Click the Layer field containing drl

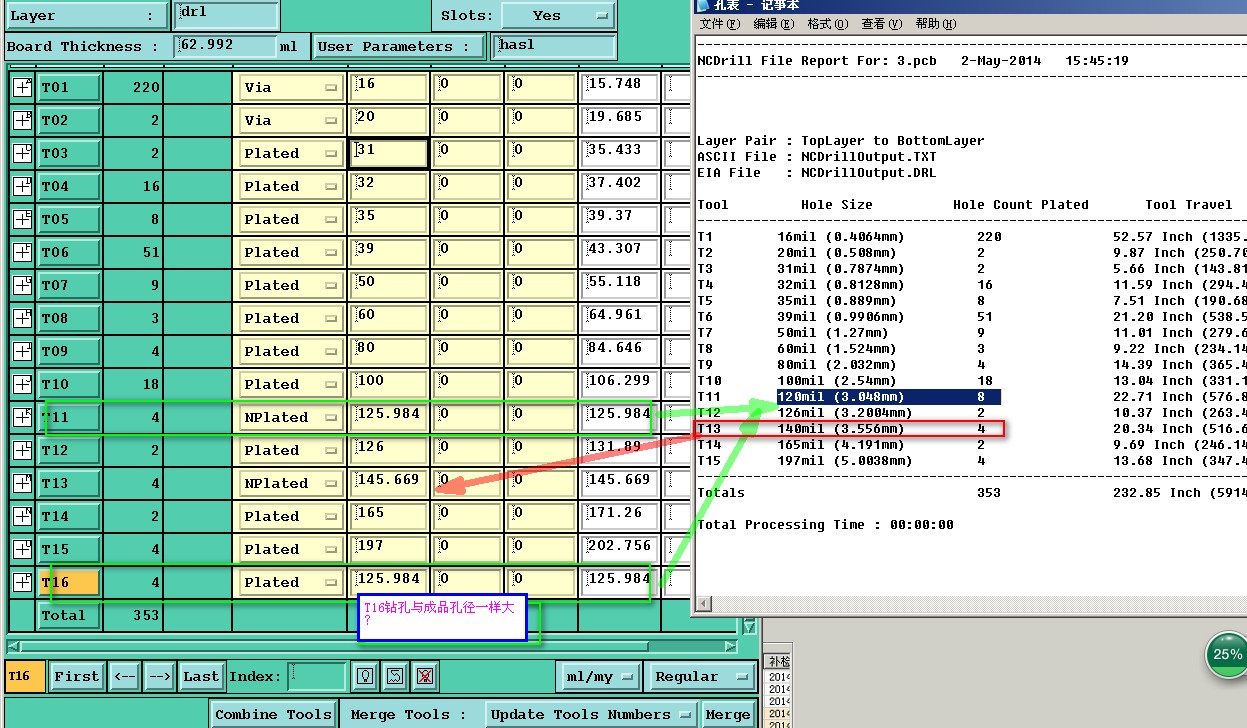(226, 16)
